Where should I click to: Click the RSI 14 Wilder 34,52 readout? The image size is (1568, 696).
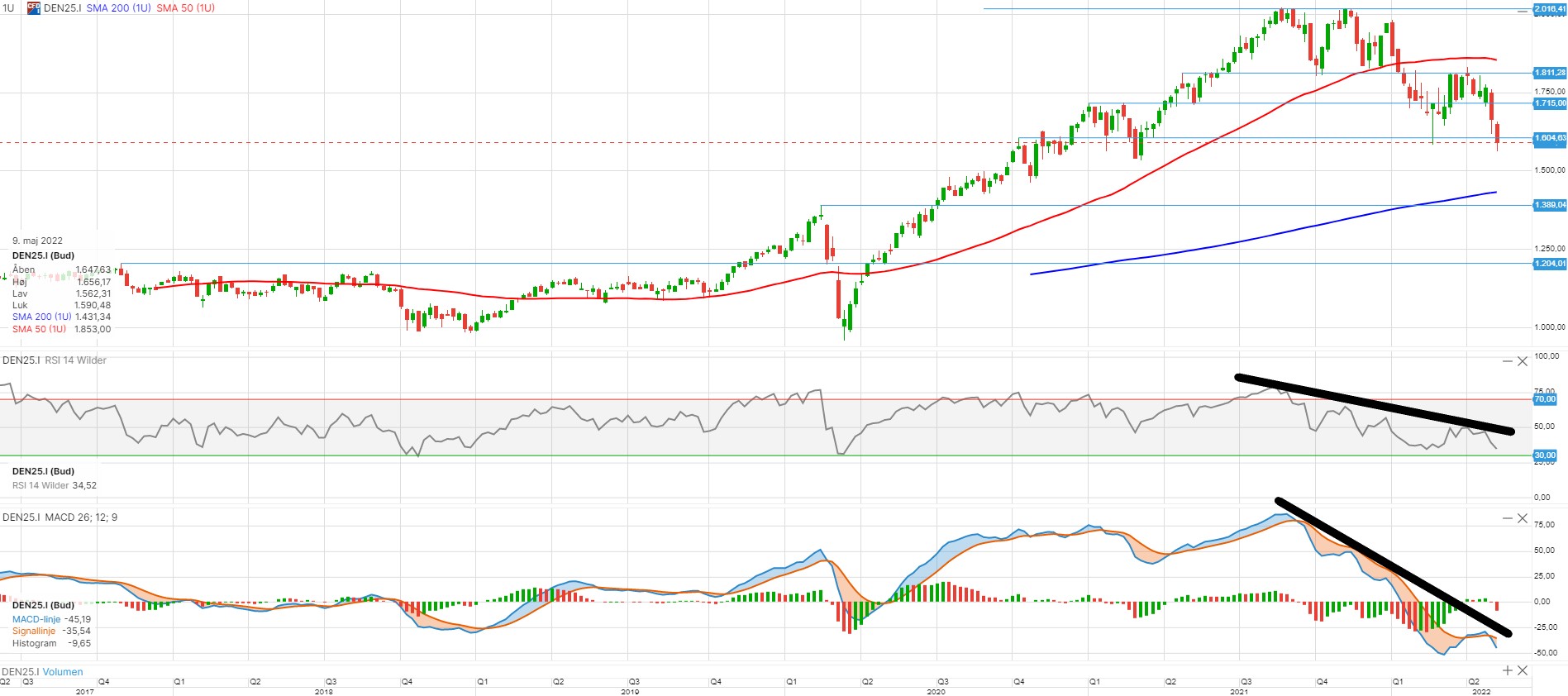[x=55, y=485]
